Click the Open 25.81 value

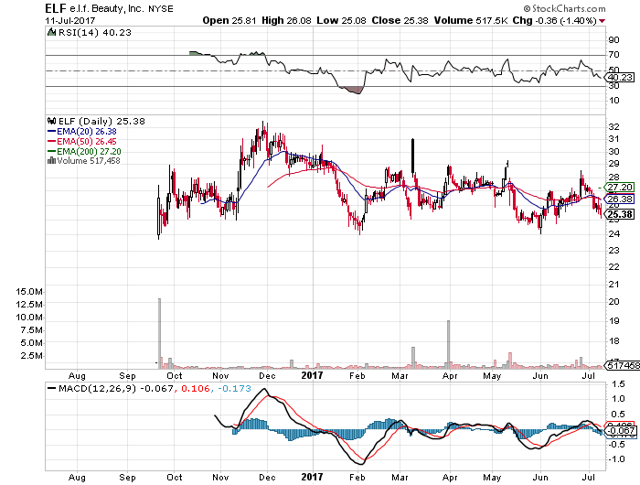click(229, 20)
